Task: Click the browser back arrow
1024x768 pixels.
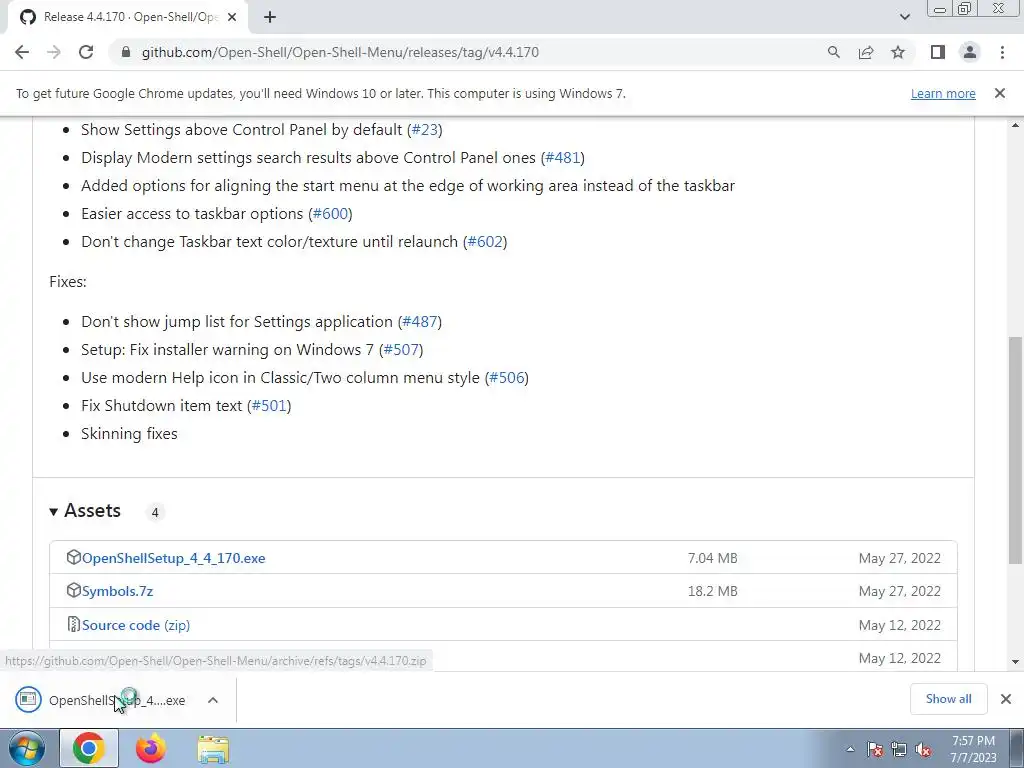Action: coord(22,52)
